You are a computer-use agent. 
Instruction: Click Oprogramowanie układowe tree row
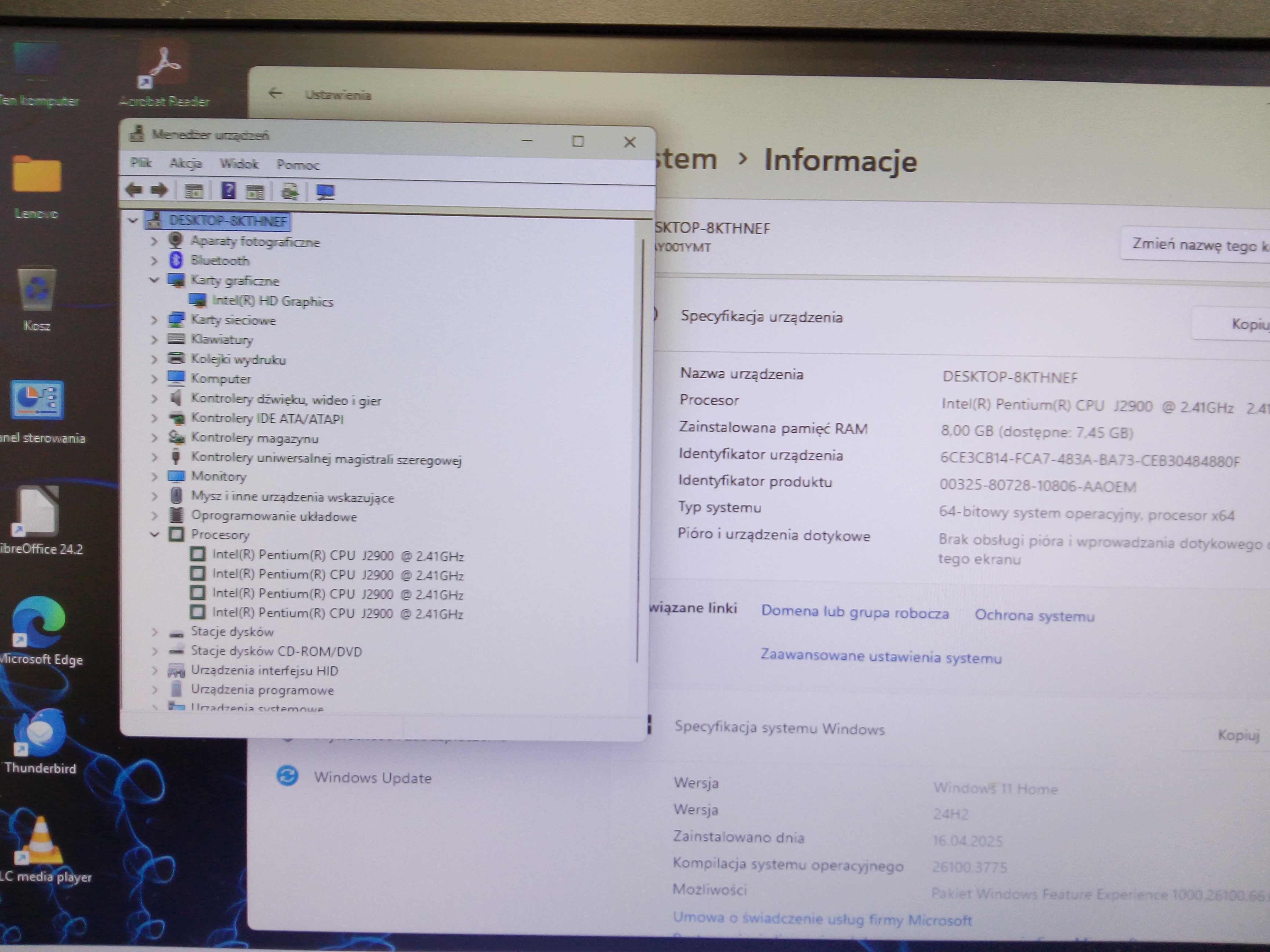pos(274,516)
